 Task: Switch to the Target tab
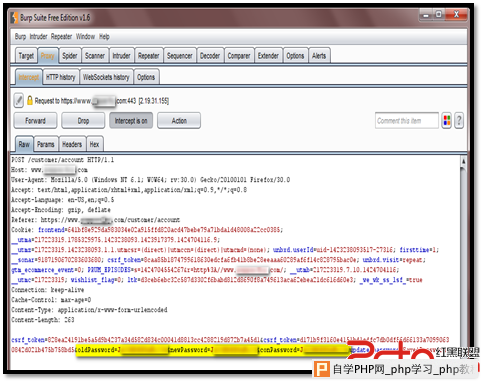pyautogui.click(x=26, y=56)
